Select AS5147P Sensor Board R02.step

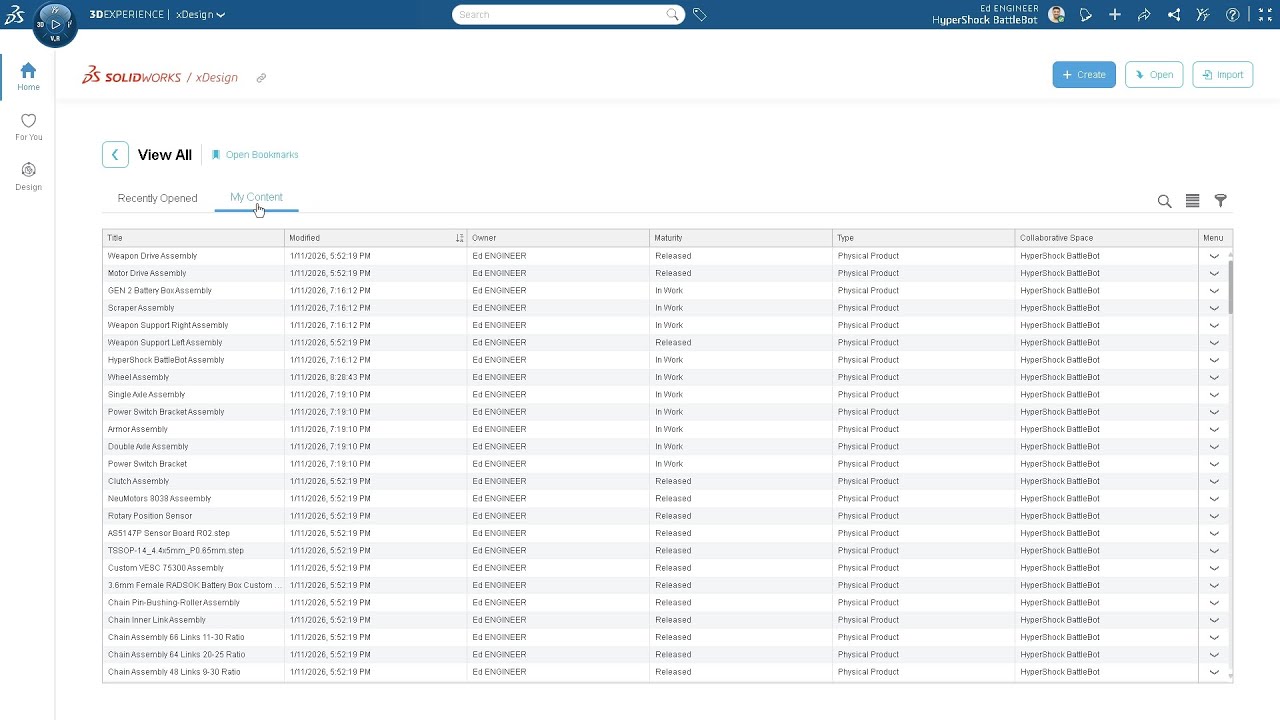click(x=168, y=533)
